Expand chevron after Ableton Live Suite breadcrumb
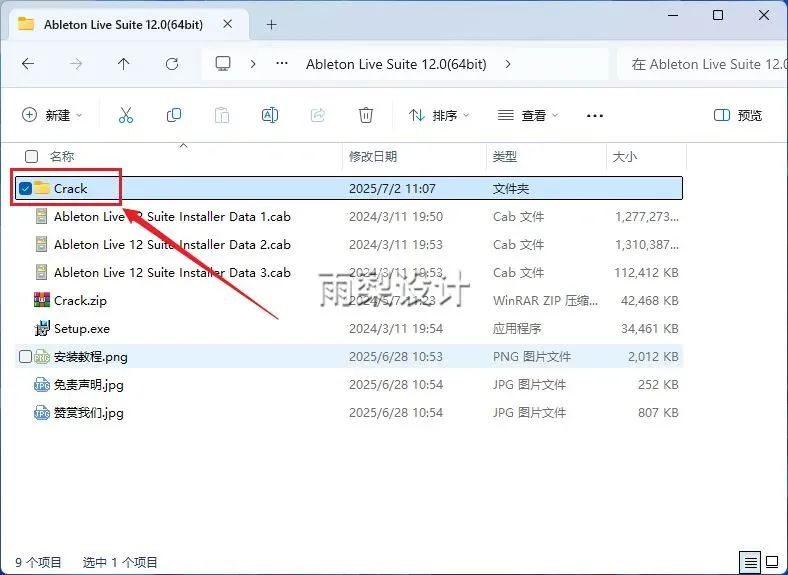 [508, 64]
